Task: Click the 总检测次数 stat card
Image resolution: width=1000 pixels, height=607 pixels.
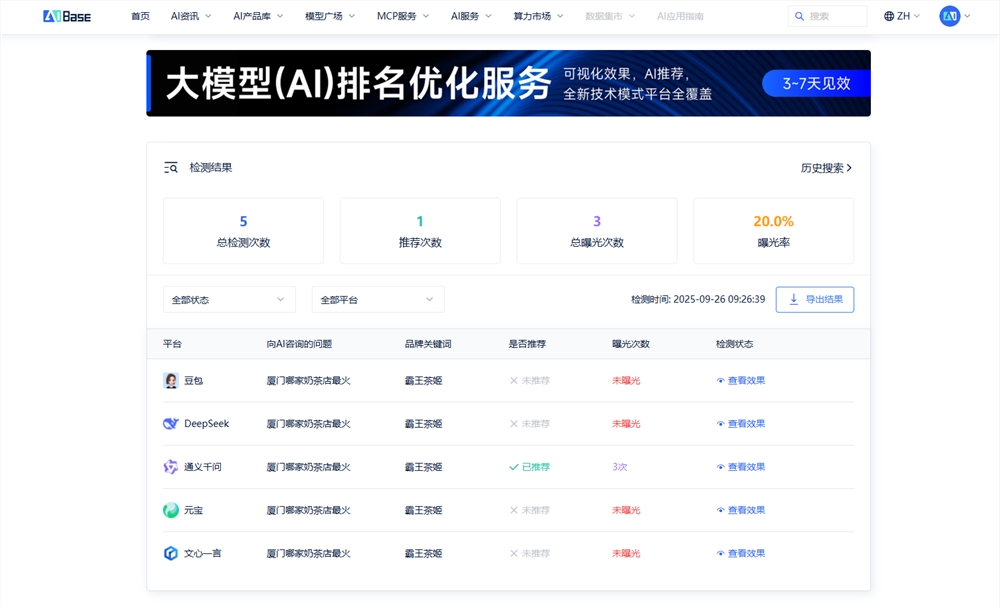Action: coord(243,231)
